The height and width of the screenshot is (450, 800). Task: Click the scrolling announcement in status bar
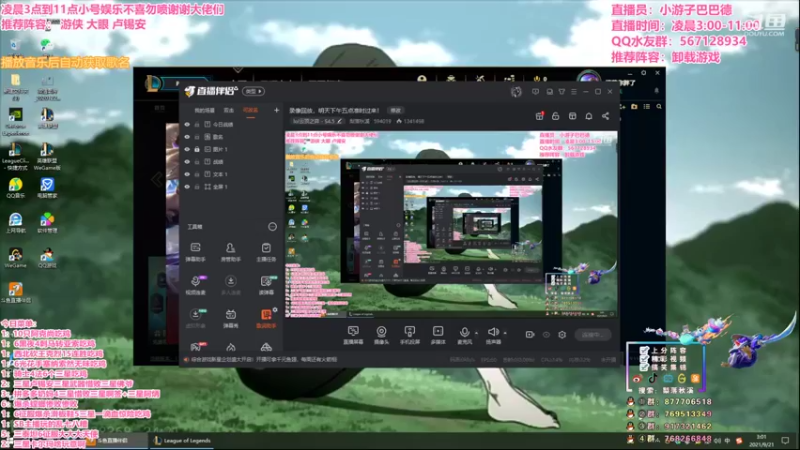[x=260, y=360]
